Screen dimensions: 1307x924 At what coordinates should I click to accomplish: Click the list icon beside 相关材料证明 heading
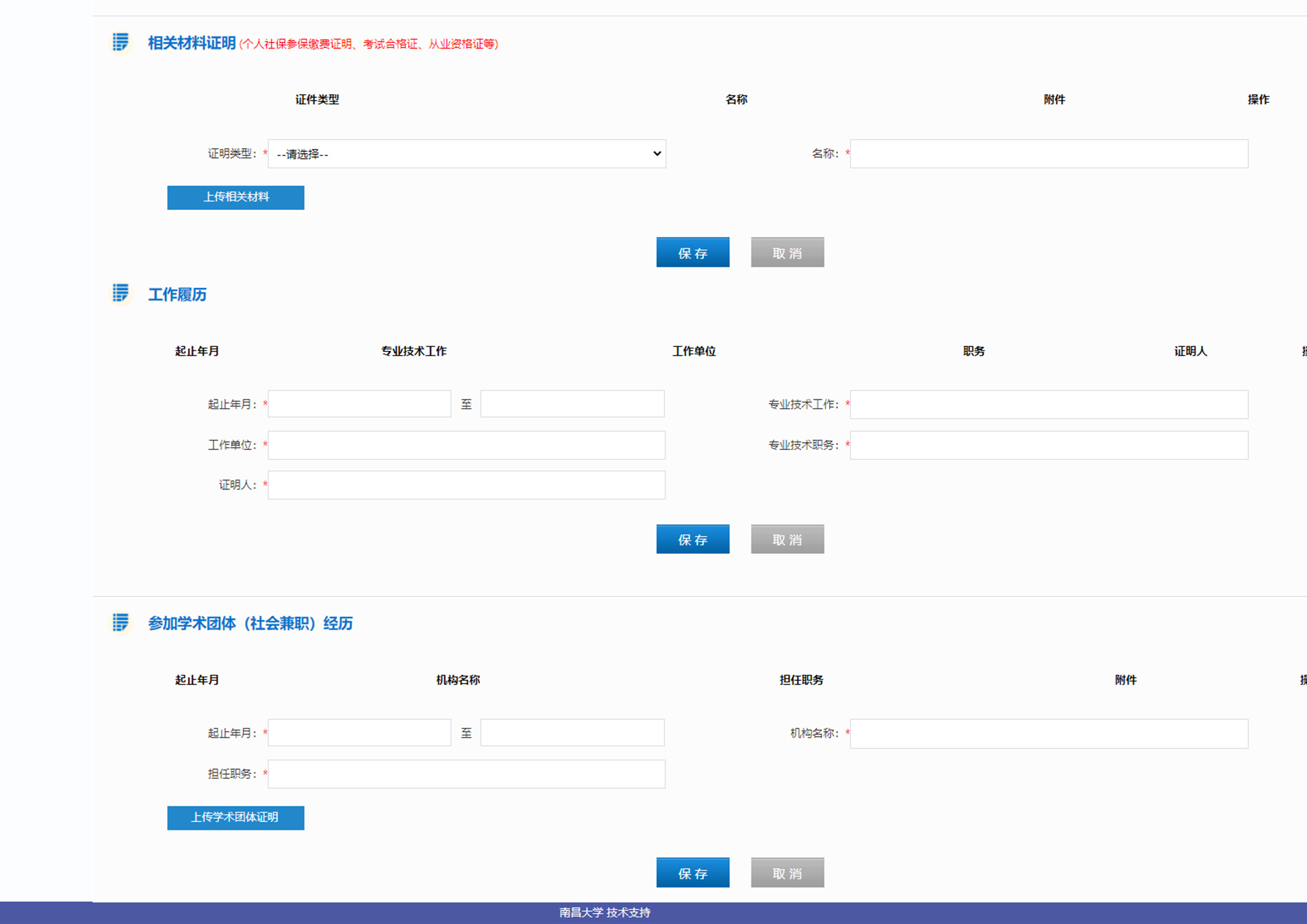coord(121,42)
